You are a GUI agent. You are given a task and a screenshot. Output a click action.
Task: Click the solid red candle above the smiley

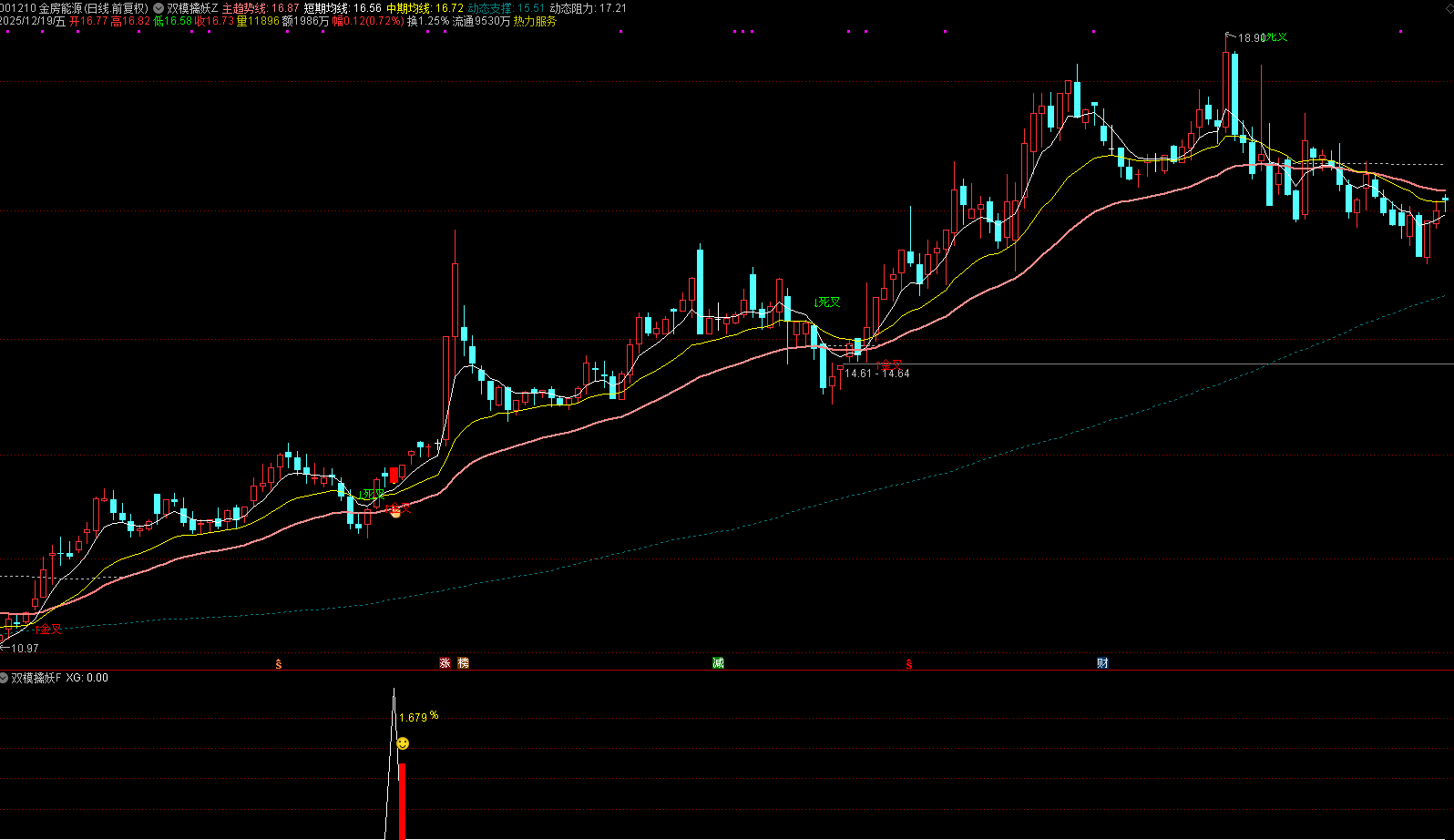click(x=394, y=475)
